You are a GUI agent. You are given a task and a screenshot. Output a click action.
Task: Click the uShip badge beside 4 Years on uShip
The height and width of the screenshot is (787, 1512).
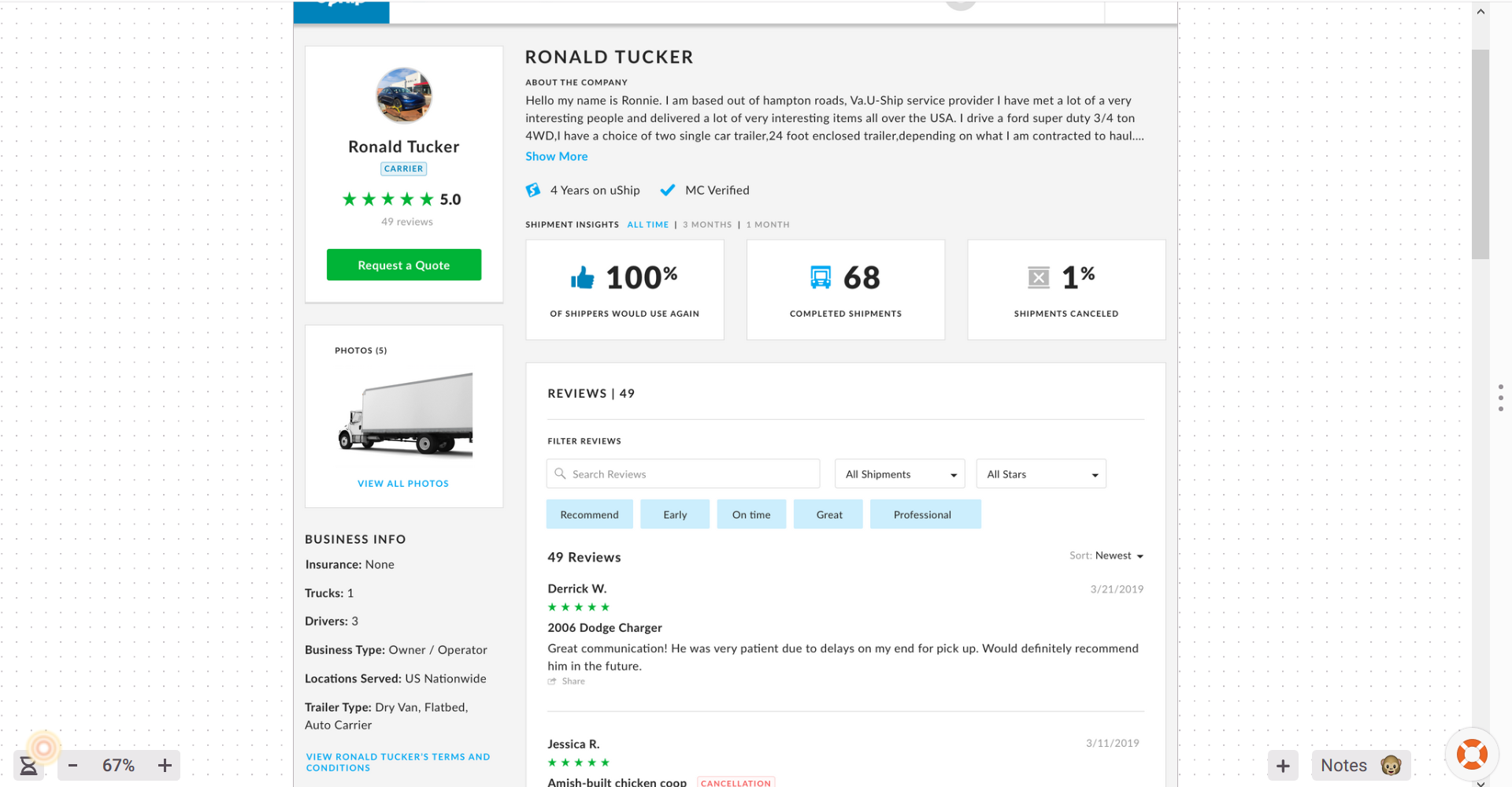point(533,190)
